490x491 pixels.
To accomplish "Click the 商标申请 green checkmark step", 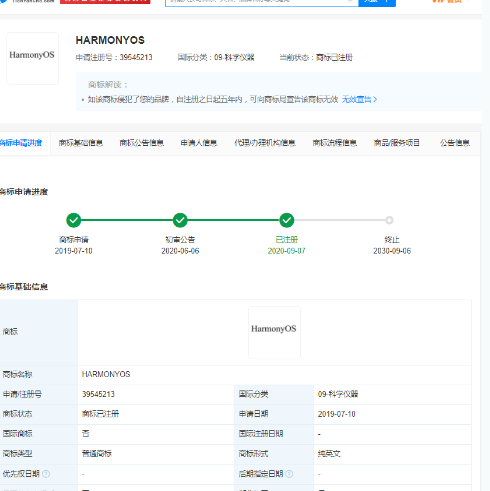I will (x=74, y=220).
